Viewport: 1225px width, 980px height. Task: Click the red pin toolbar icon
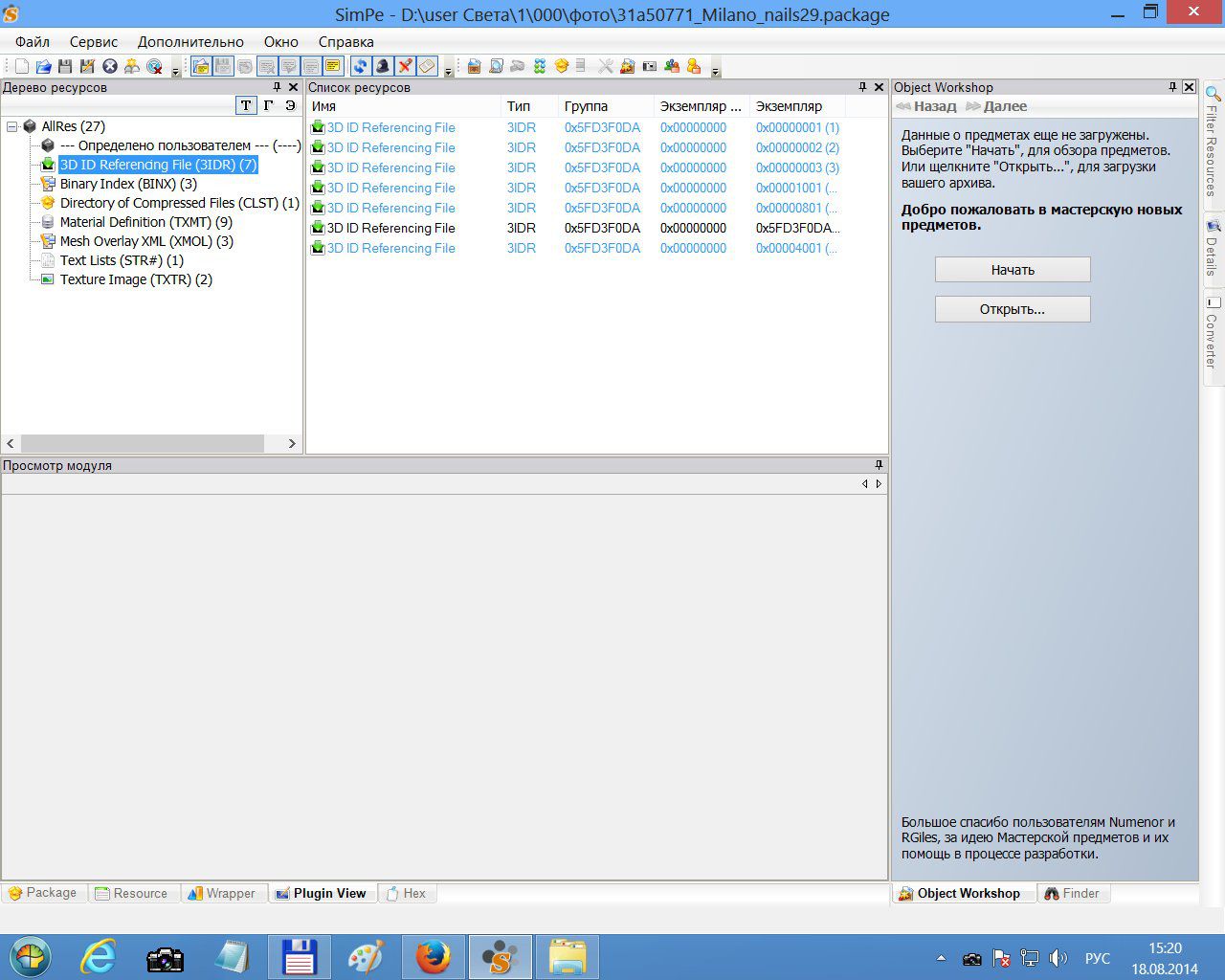coord(405,66)
